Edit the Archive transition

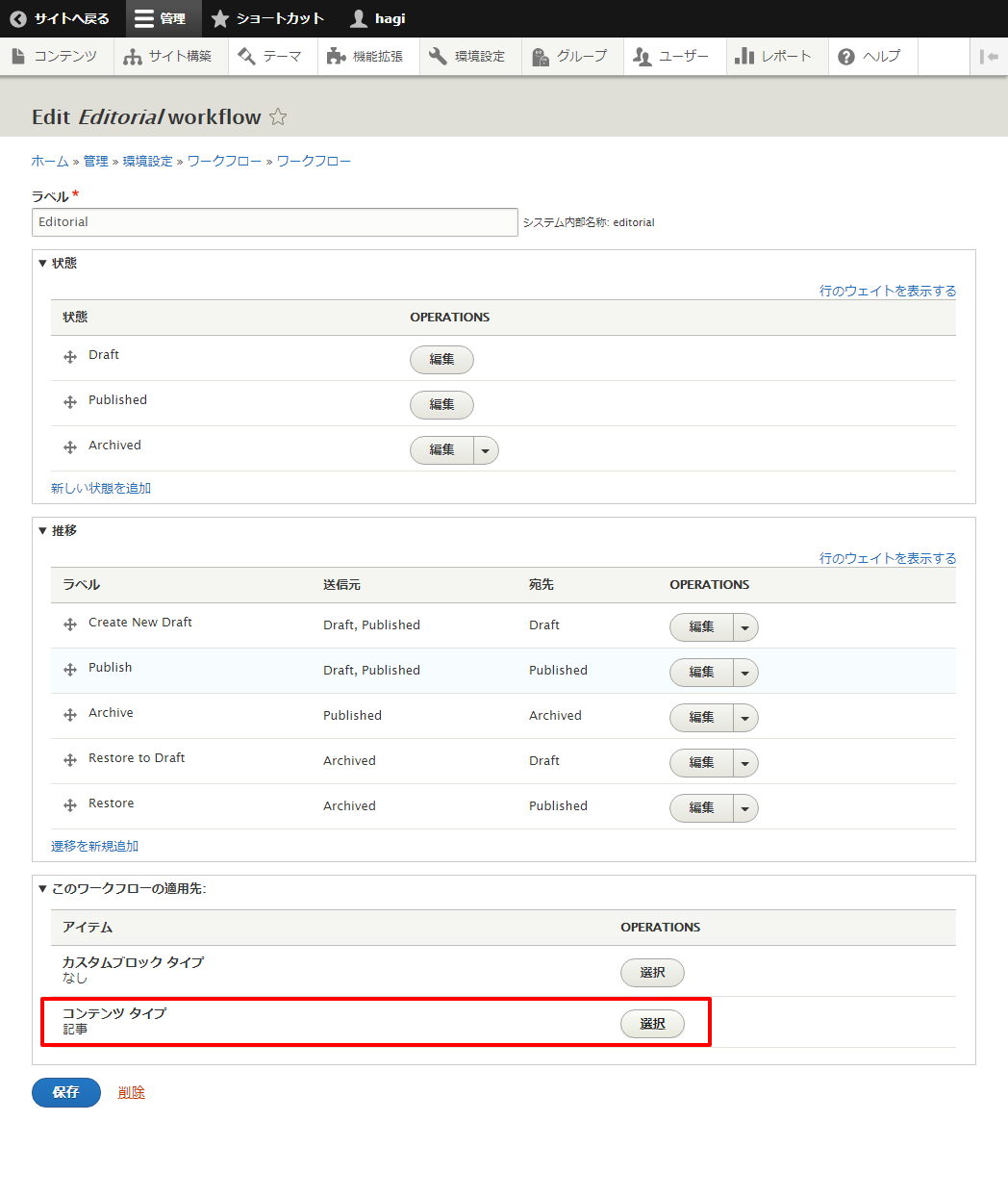point(701,718)
